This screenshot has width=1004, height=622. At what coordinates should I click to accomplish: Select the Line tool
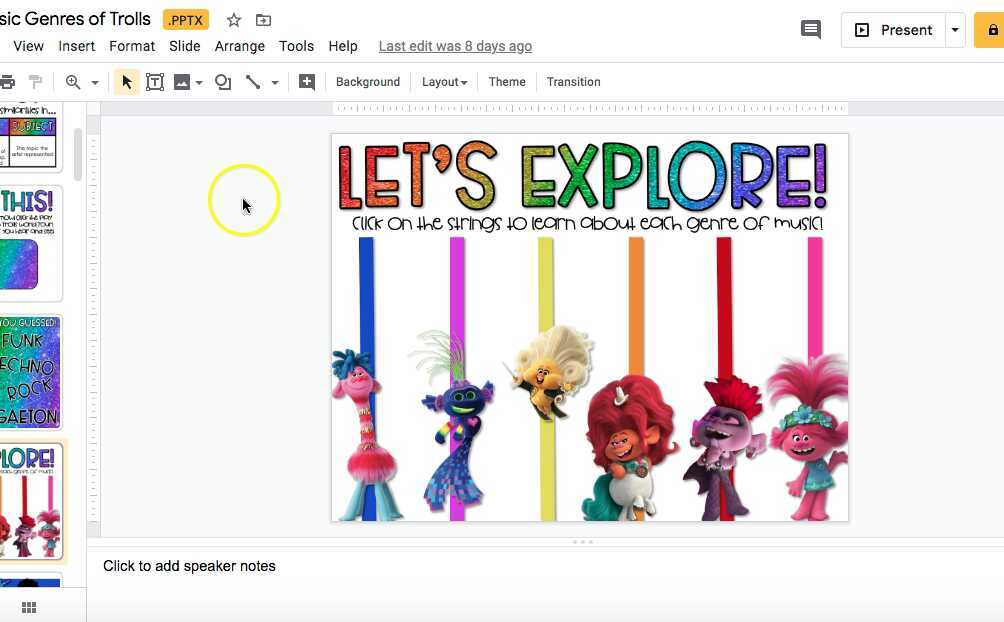coord(252,82)
